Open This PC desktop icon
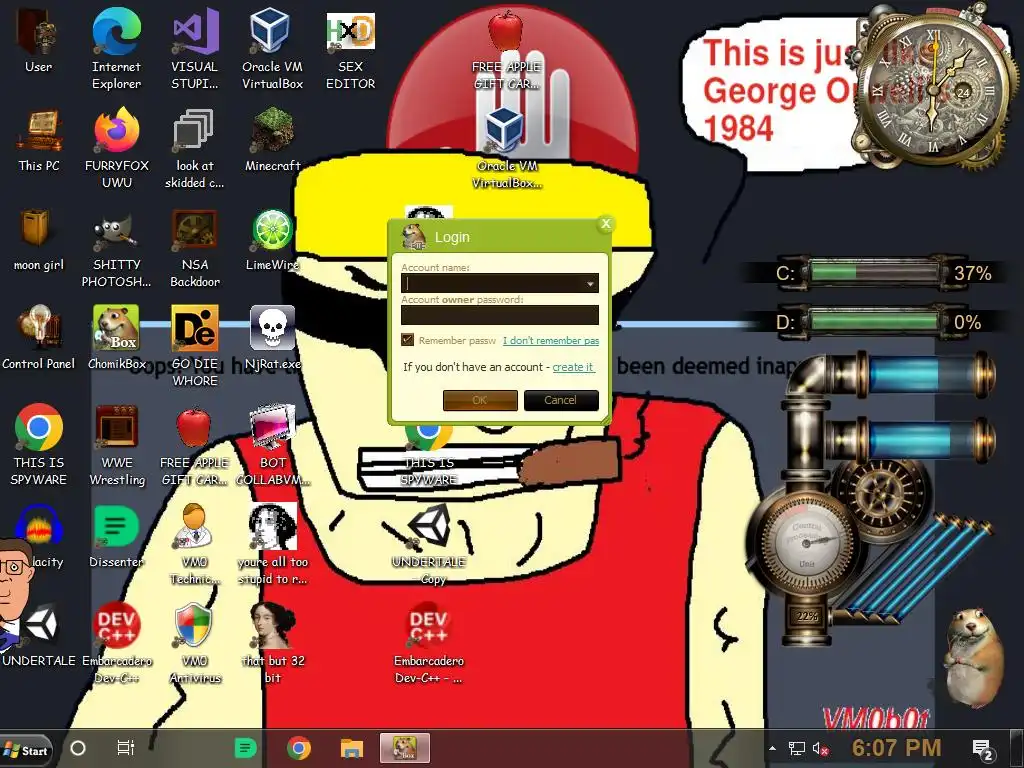Viewport: 1024px width, 768px height. pos(39,140)
